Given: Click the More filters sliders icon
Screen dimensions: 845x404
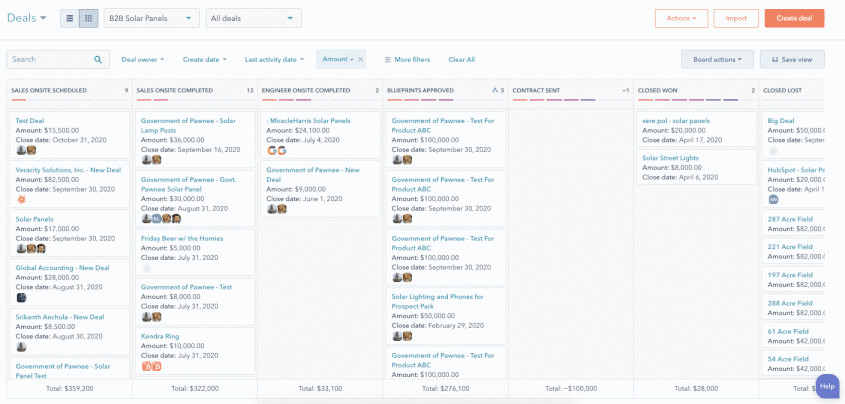Looking at the screenshot, I should [387, 60].
